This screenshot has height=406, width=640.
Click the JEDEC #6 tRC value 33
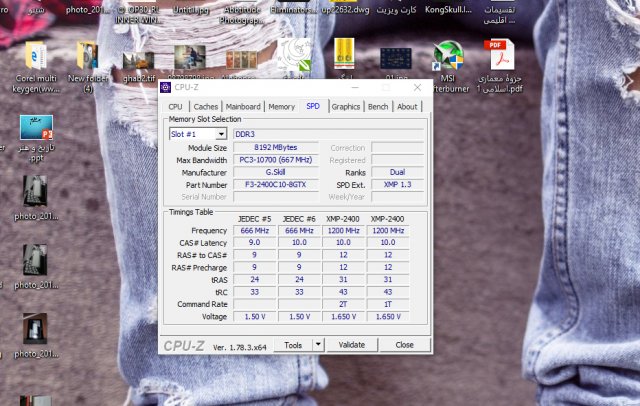click(x=299, y=292)
